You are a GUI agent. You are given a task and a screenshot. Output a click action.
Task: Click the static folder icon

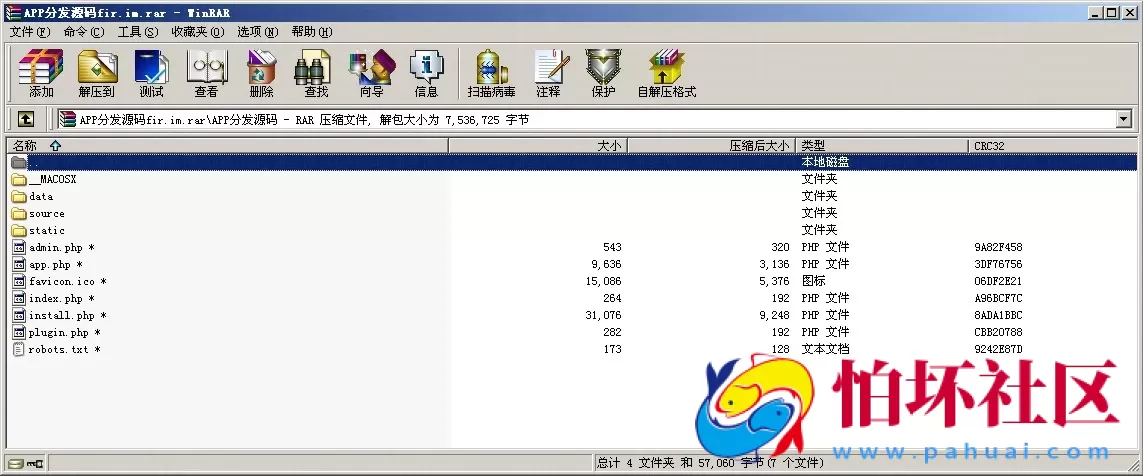pos(19,230)
